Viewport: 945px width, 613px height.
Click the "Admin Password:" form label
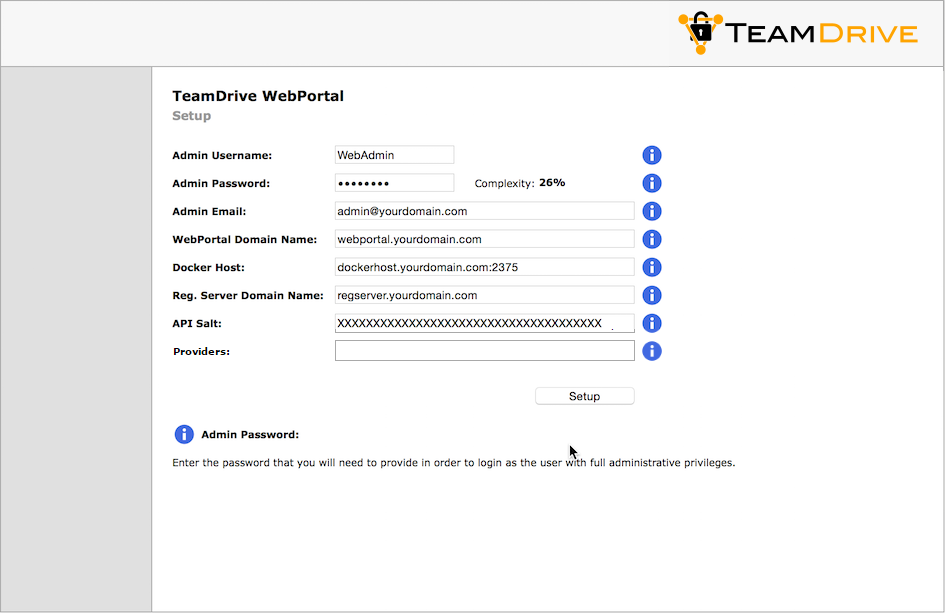click(x=221, y=183)
